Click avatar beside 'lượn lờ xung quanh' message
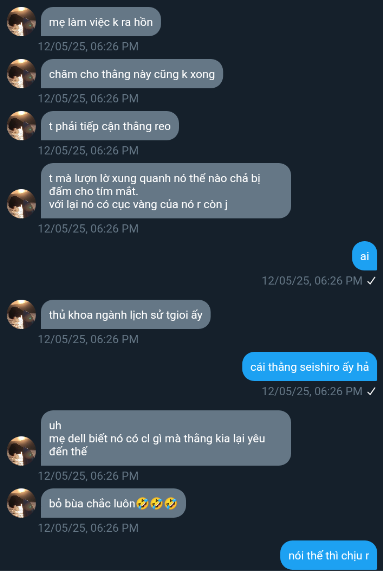383x571 pixels. (x=21, y=204)
